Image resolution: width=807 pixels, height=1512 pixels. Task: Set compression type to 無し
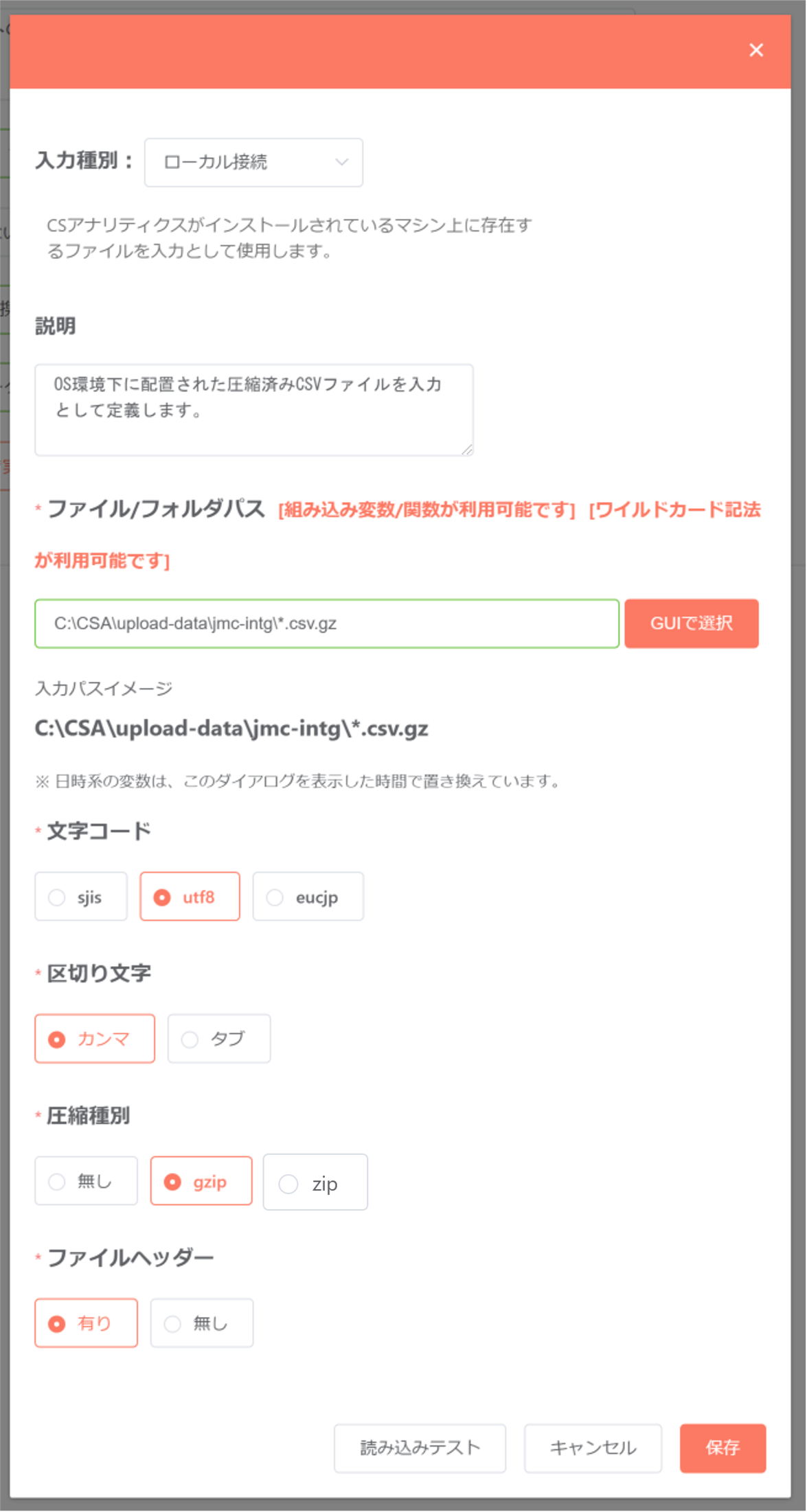[87, 1181]
